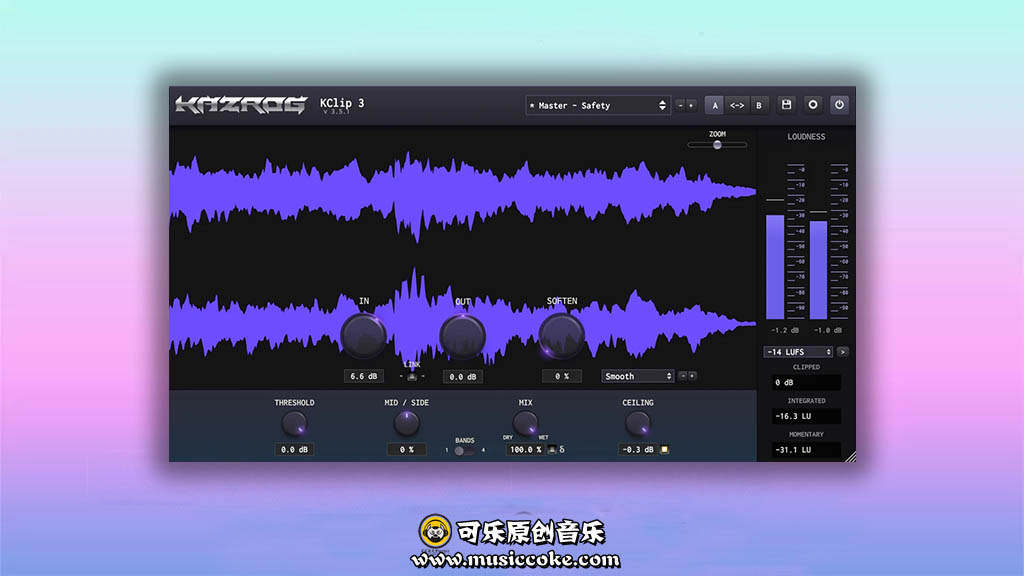
Task: Open the Smooth clip mode dropdown
Action: point(637,376)
